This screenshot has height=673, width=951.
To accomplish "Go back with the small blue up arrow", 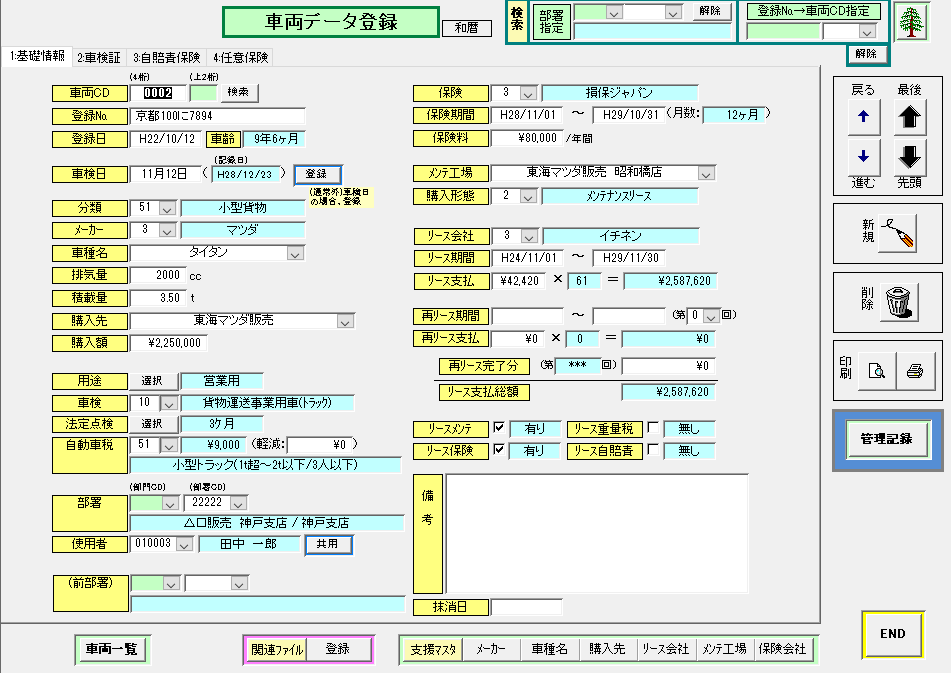I will 864,116.
